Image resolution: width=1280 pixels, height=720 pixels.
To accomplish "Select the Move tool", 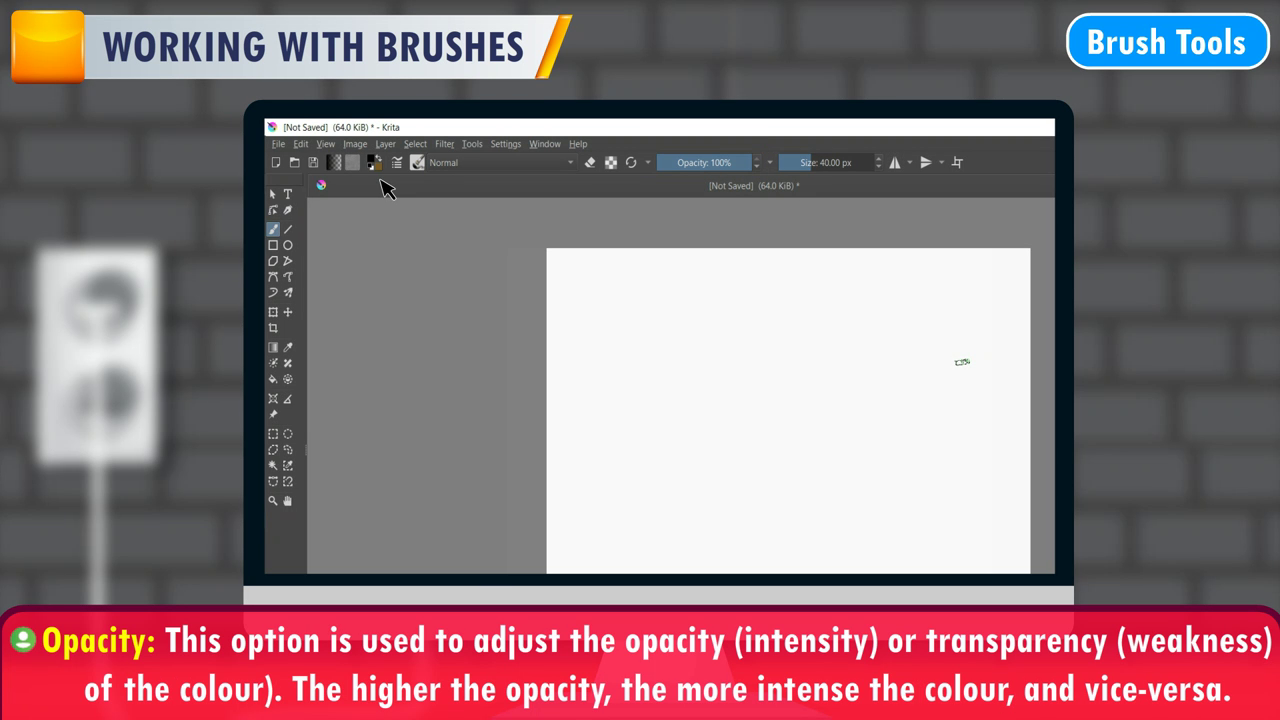I will (x=288, y=312).
